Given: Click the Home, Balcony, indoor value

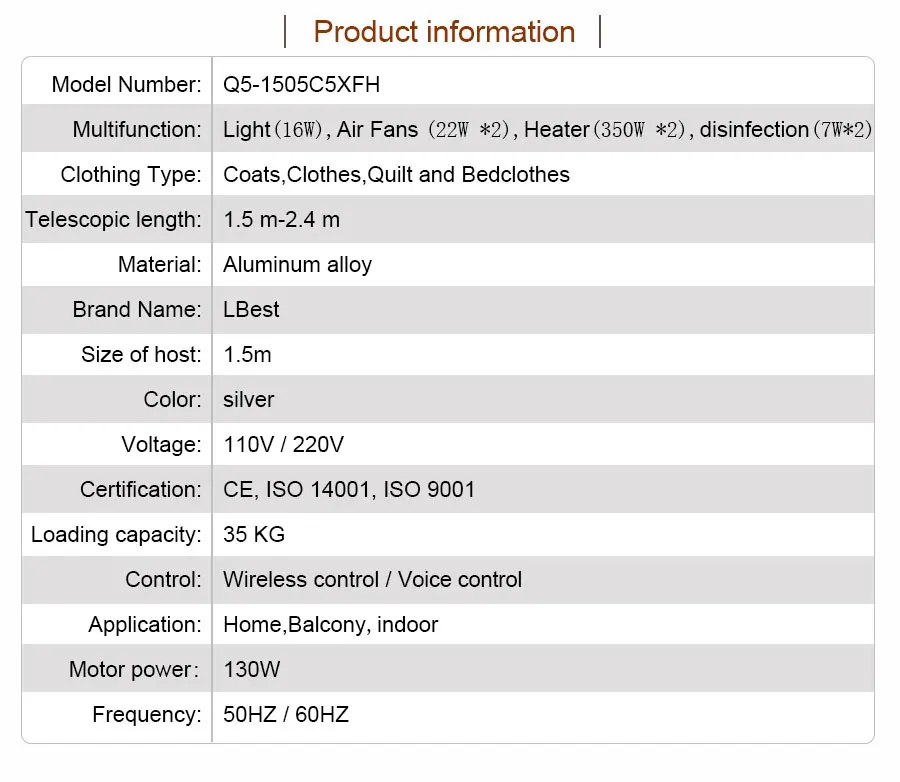Looking at the screenshot, I should point(330,624).
